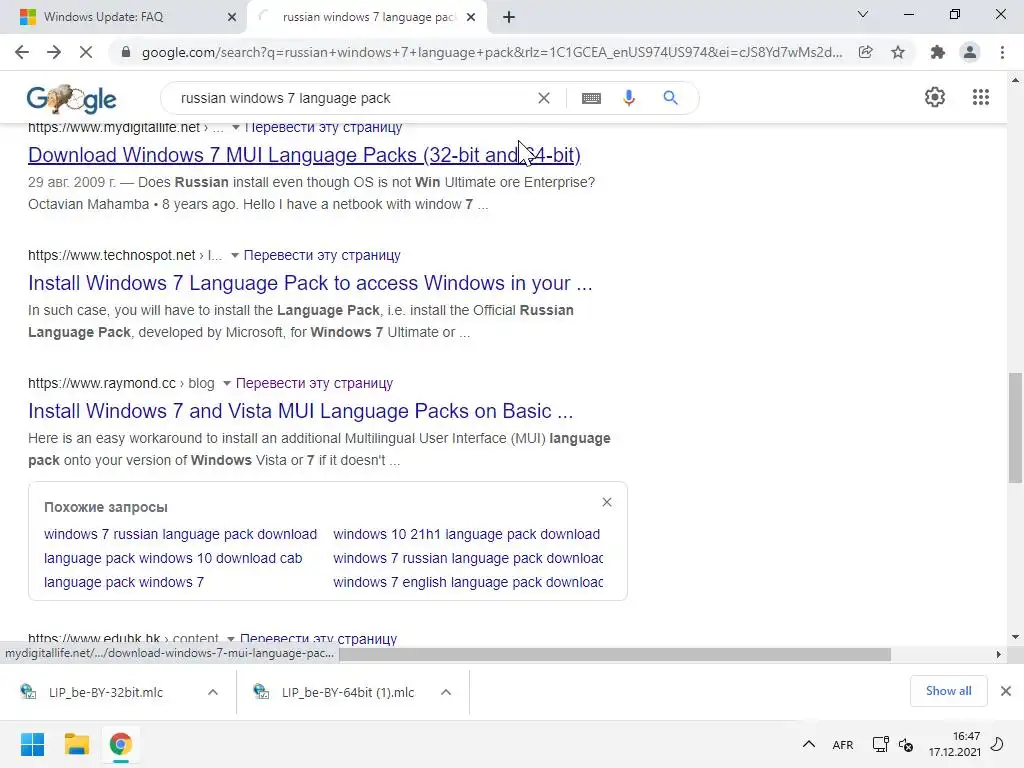The image size is (1024, 768).
Task: Open Chrome extensions puzzle icon
Action: click(x=938, y=52)
